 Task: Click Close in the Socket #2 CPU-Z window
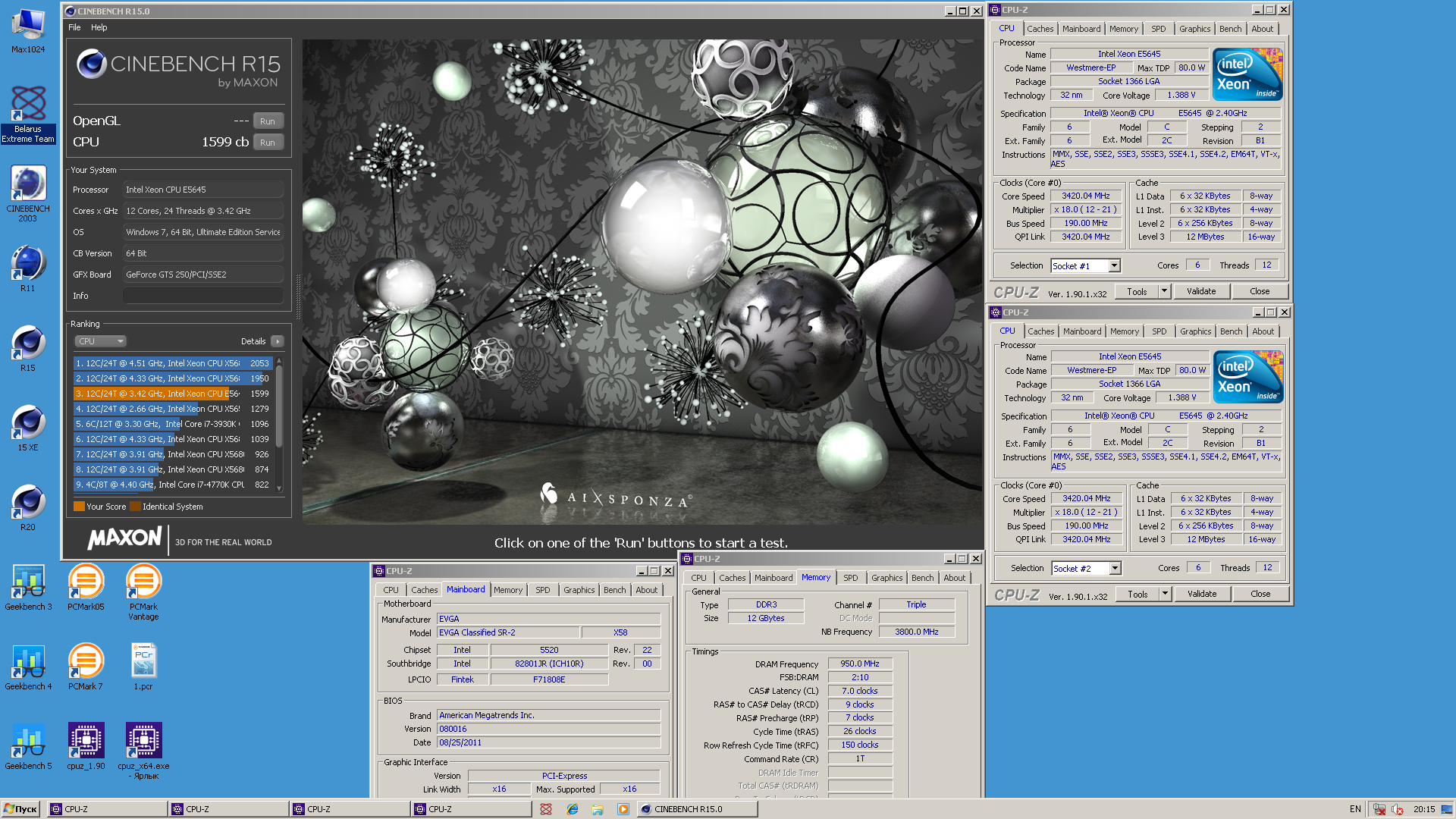pos(1260,594)
